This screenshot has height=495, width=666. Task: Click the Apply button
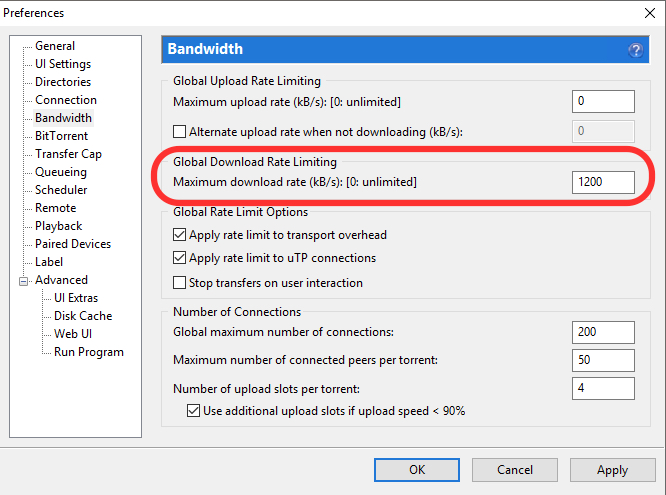612,469
